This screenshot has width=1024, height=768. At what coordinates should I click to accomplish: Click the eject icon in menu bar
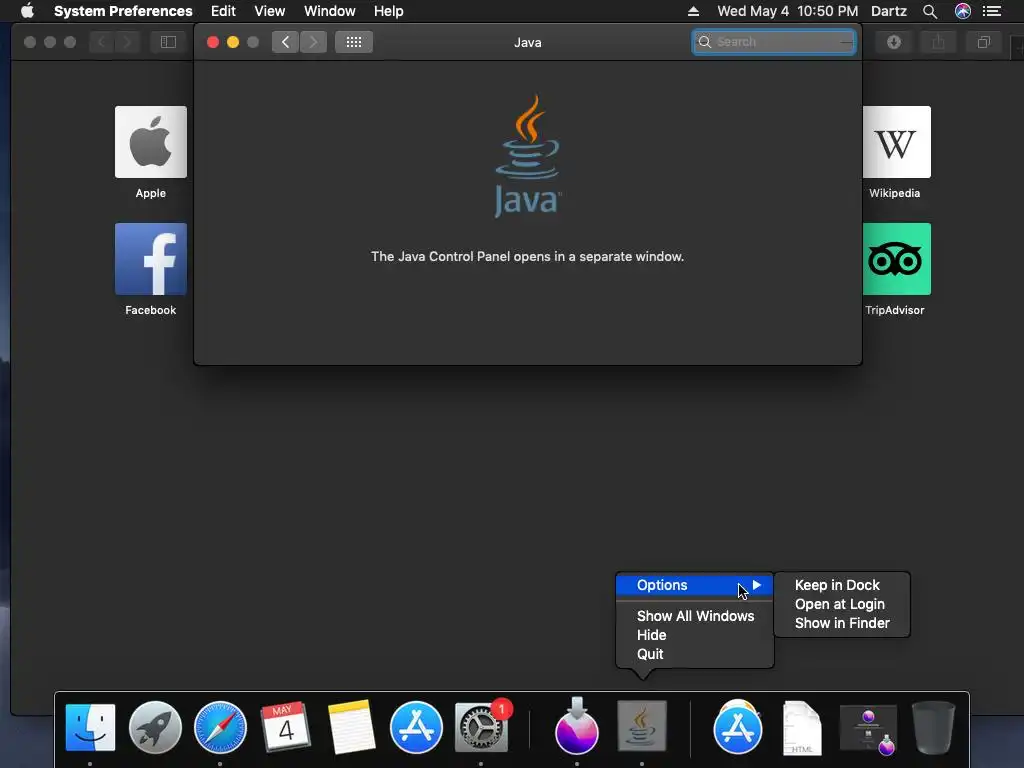tap(694, 11)
